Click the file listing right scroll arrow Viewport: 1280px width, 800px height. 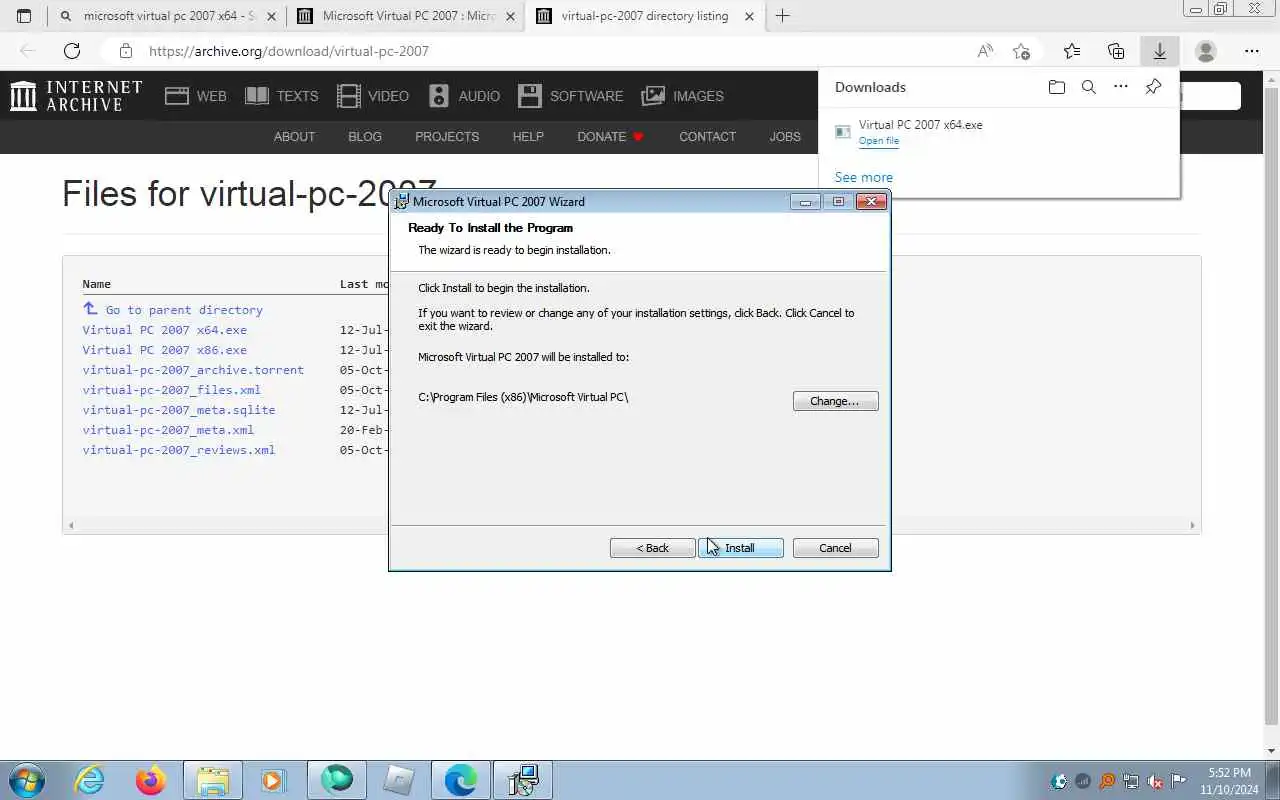point(1192,525)
